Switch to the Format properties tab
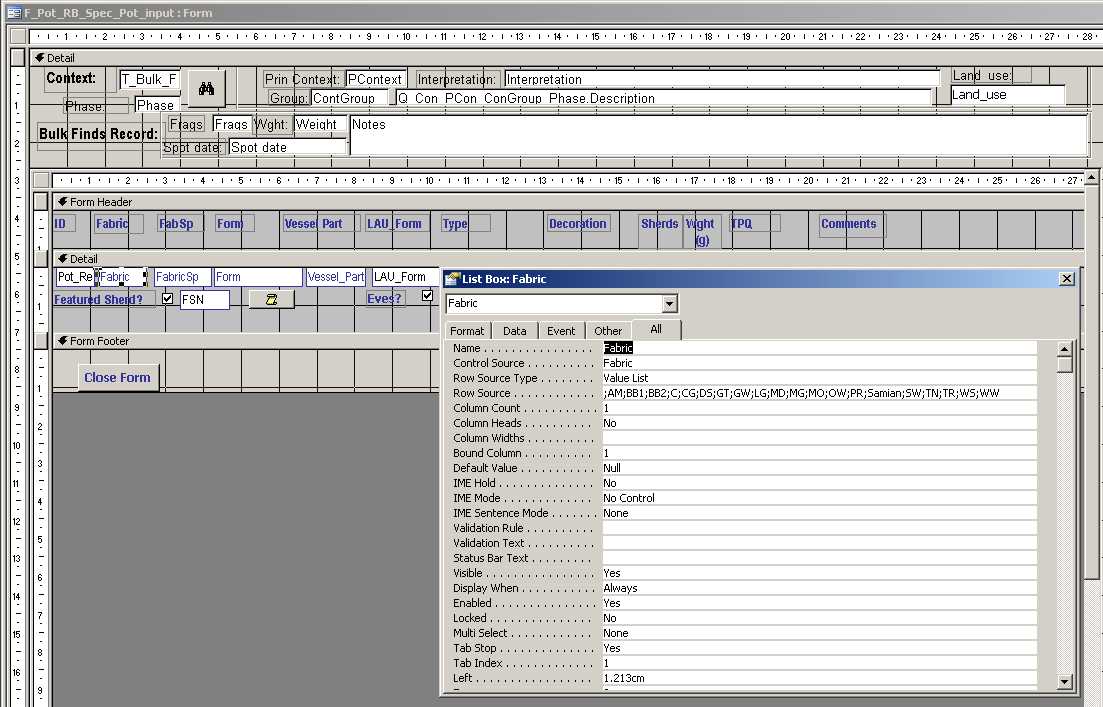 coord(466,331)
